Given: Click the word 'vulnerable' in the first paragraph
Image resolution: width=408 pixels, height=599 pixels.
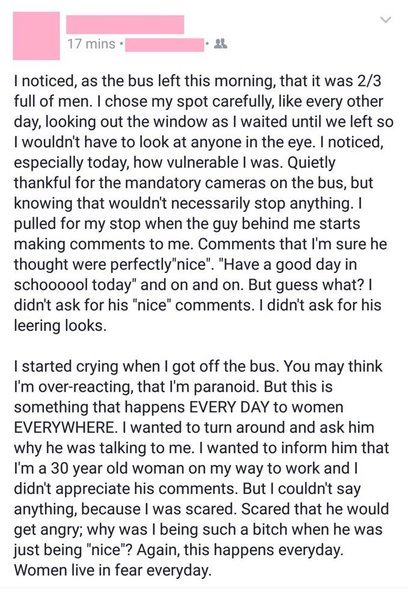Looking at the screenshot, I should 195,163.
